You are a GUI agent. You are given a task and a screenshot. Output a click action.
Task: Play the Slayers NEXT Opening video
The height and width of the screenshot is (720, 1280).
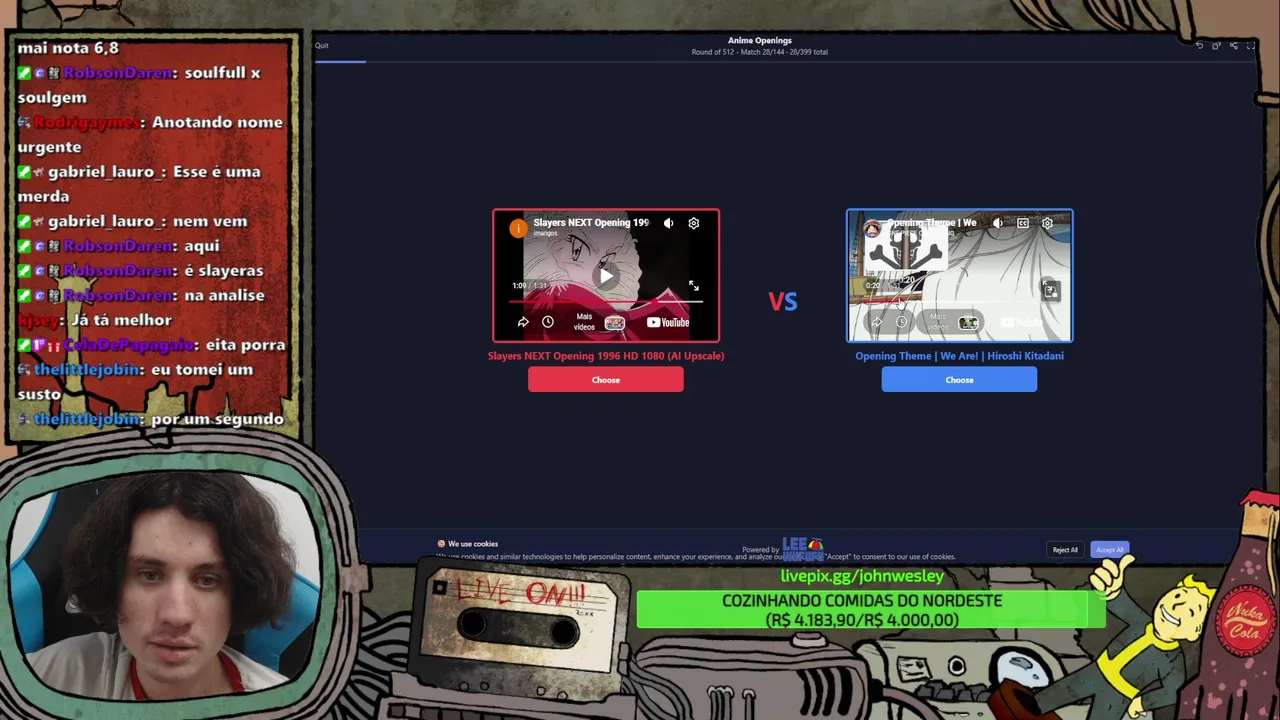(x=606, y=275)
